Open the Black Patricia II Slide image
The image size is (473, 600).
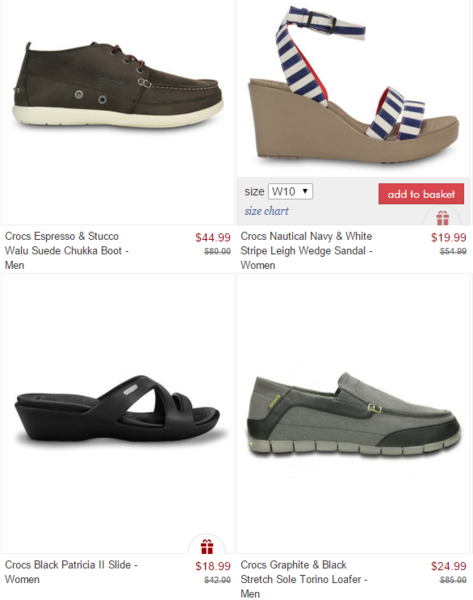117,408
